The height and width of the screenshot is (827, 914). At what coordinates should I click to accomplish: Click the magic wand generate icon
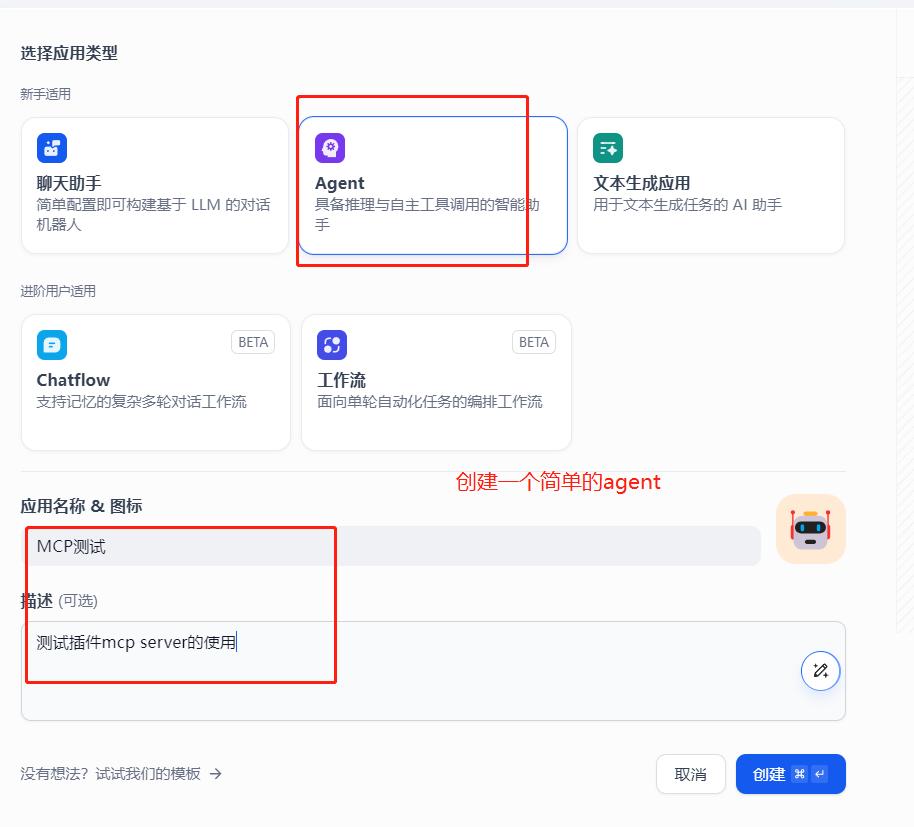tap(821, 671)
